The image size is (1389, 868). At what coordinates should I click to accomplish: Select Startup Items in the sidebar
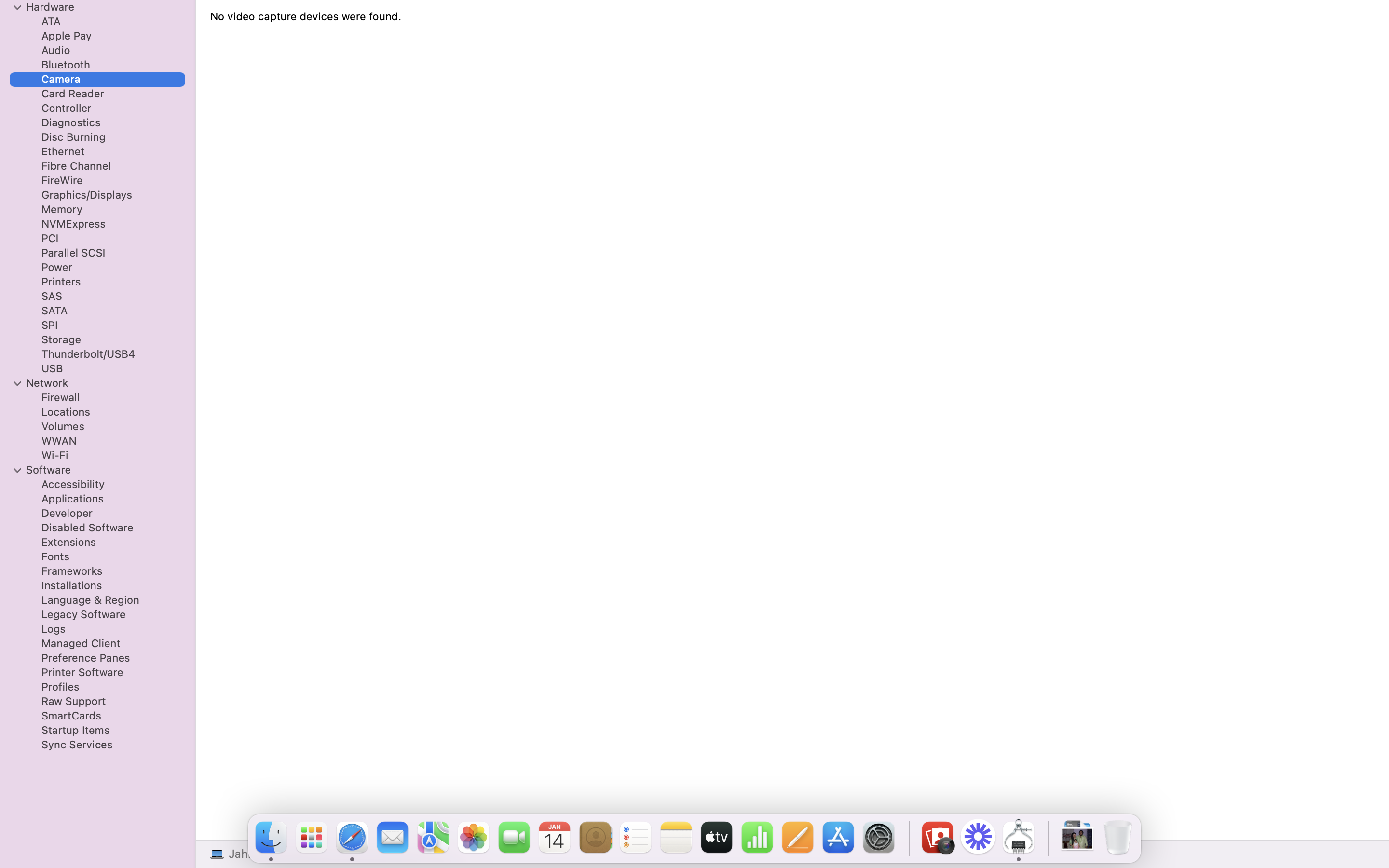[x=75, y=730]
